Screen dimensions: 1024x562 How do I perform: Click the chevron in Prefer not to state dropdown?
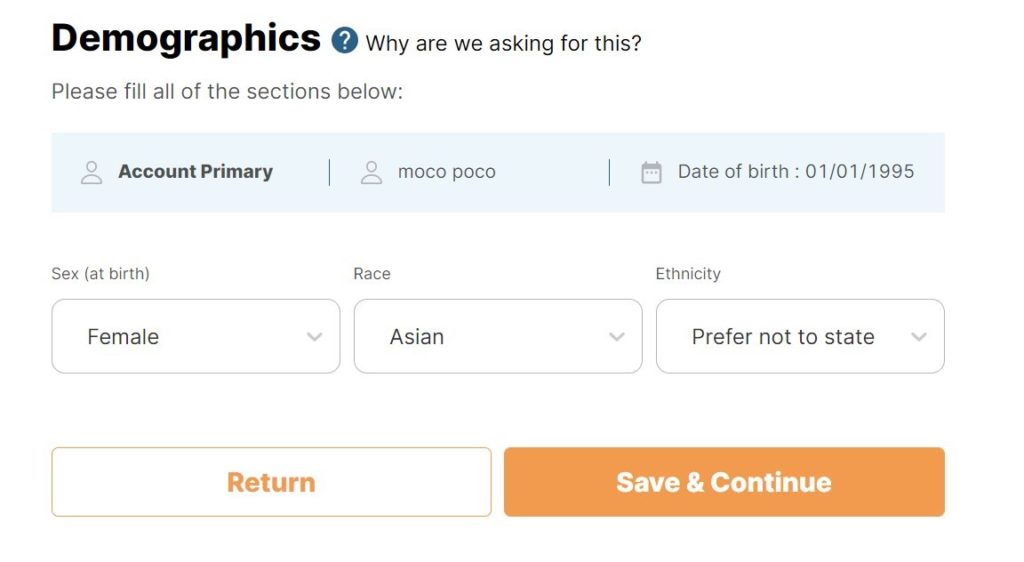click(x=919, y=337)
